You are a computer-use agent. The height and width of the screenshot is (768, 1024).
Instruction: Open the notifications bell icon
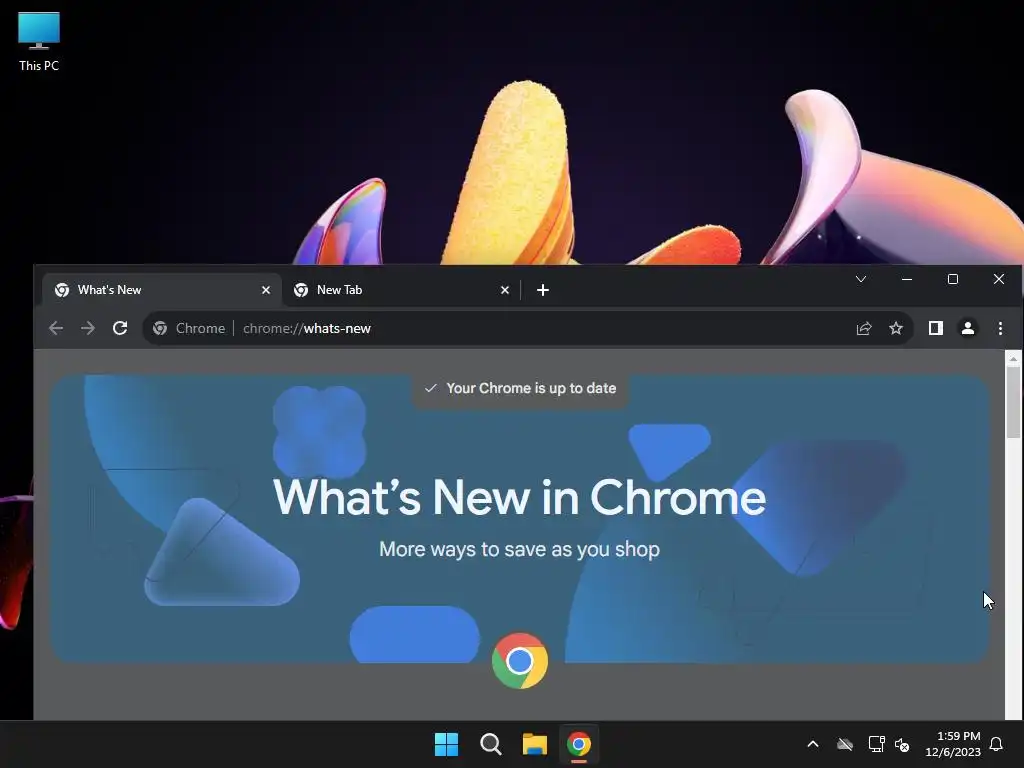[x=997, y=744]
